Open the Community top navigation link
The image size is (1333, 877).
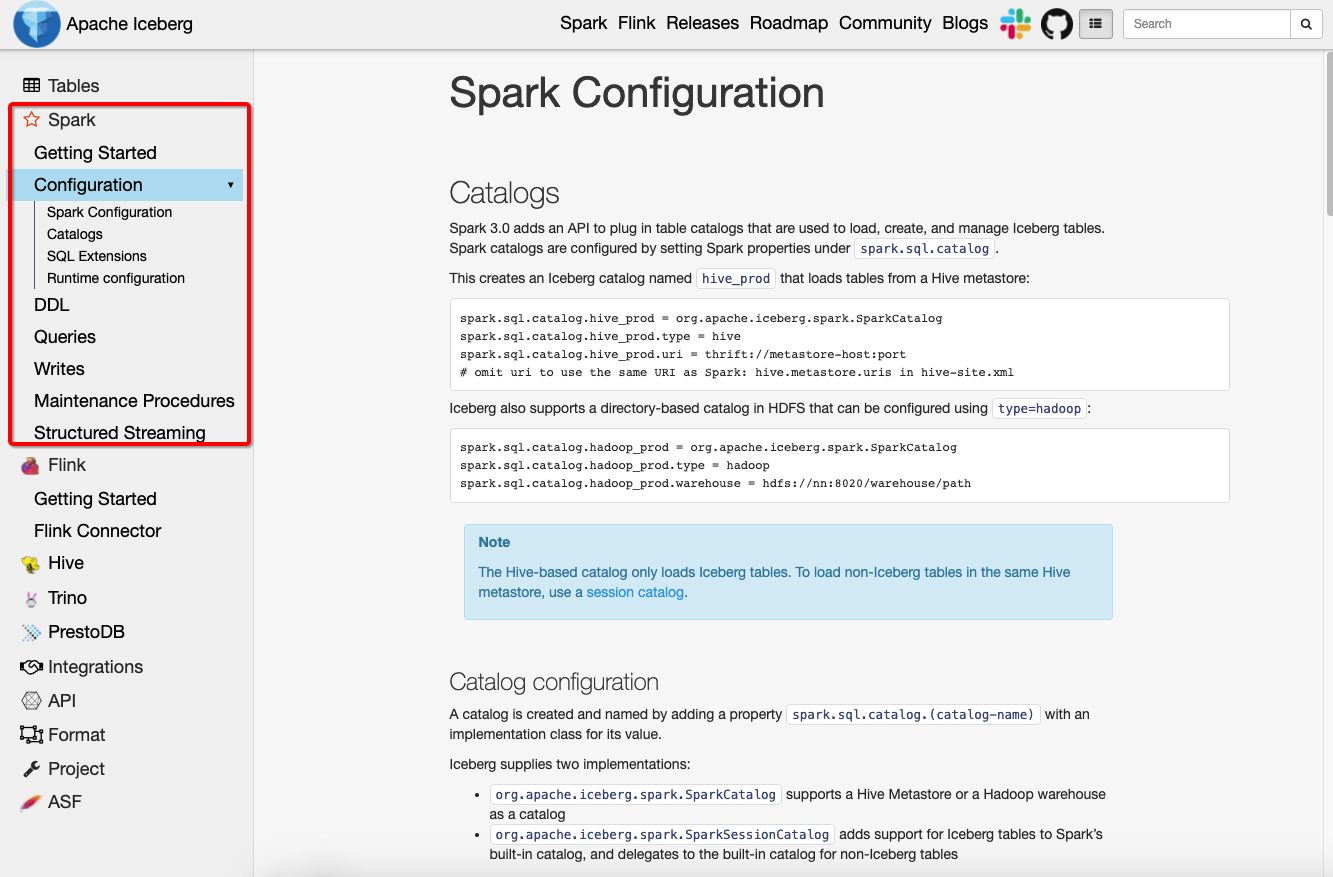(x=885, y=23)
